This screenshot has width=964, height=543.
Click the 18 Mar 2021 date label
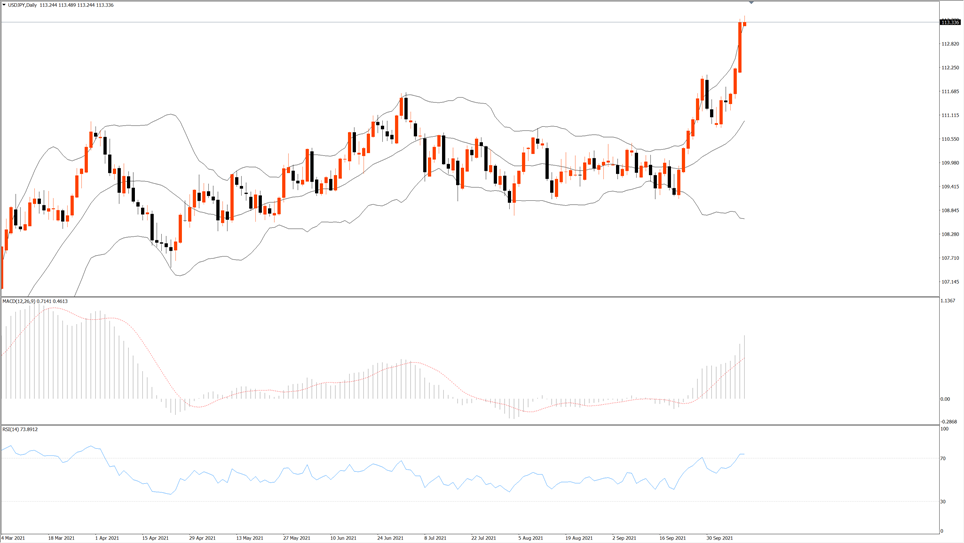point(61,538)
